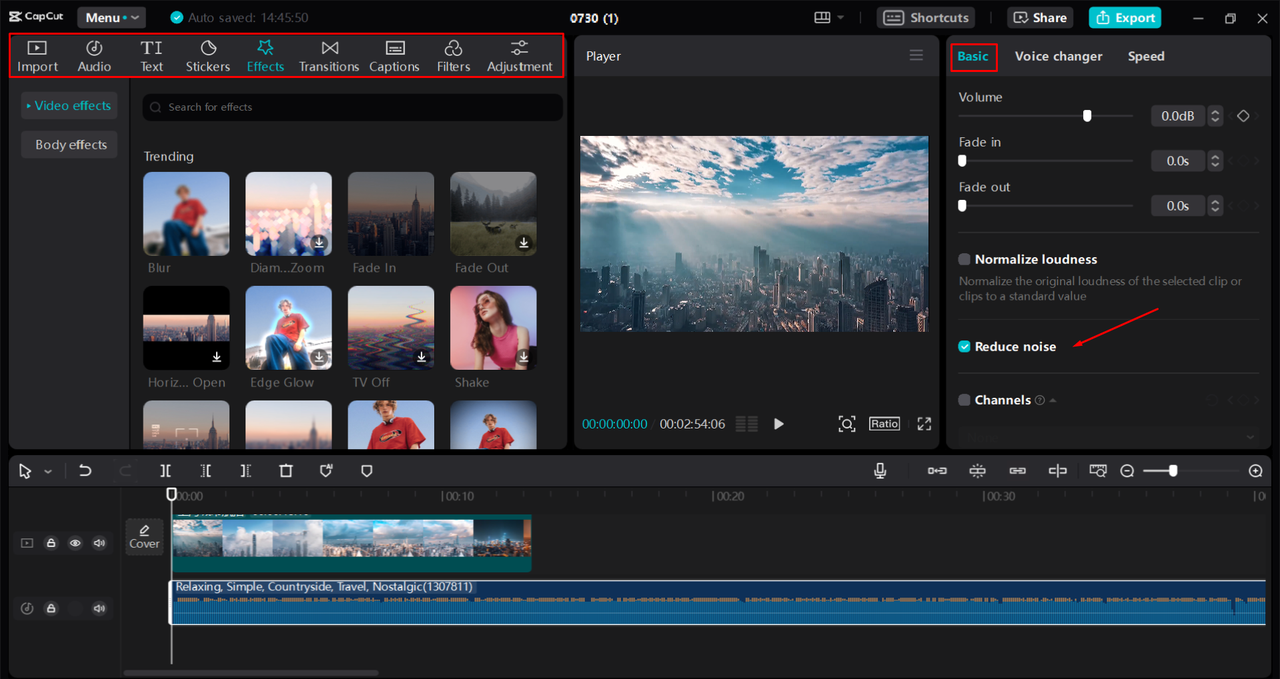Edit the video track Cover

(144, 536)
